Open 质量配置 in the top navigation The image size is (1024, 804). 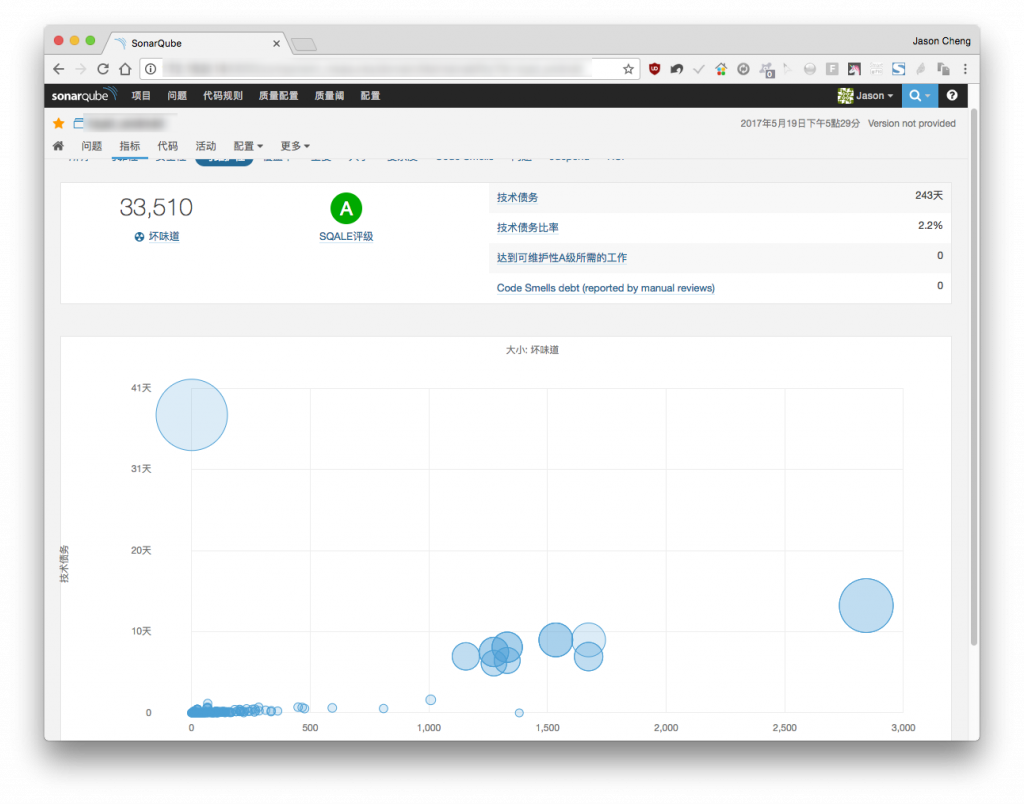coord(278,95)
